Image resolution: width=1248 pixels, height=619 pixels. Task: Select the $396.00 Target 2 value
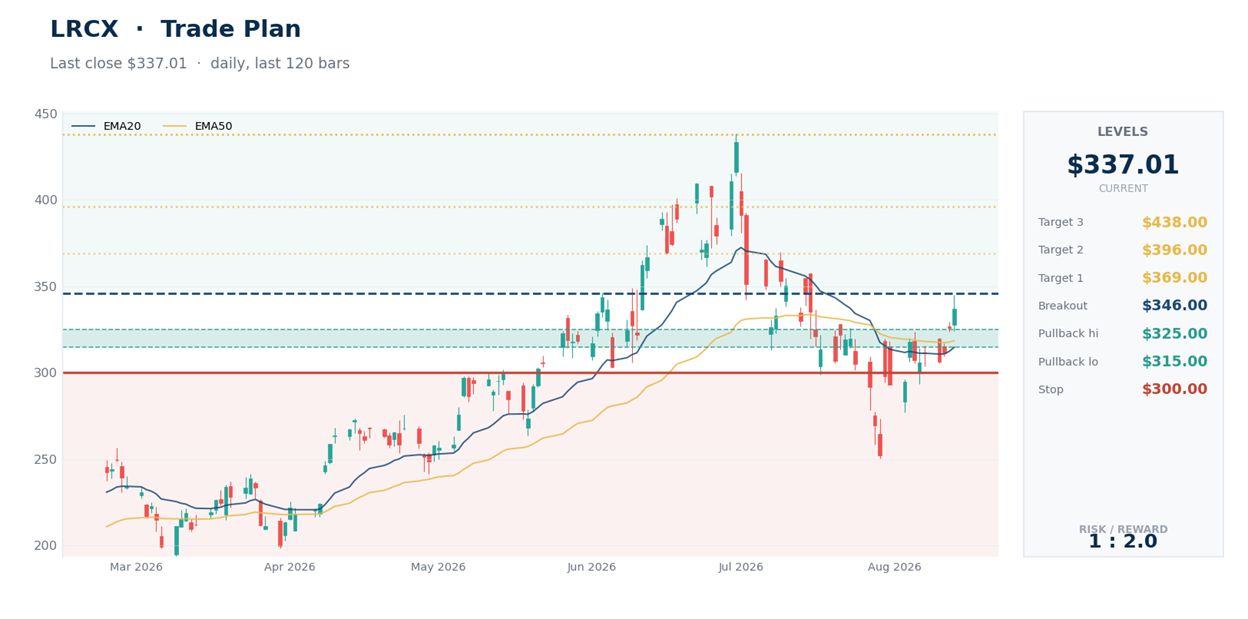tap(1174, 250)
